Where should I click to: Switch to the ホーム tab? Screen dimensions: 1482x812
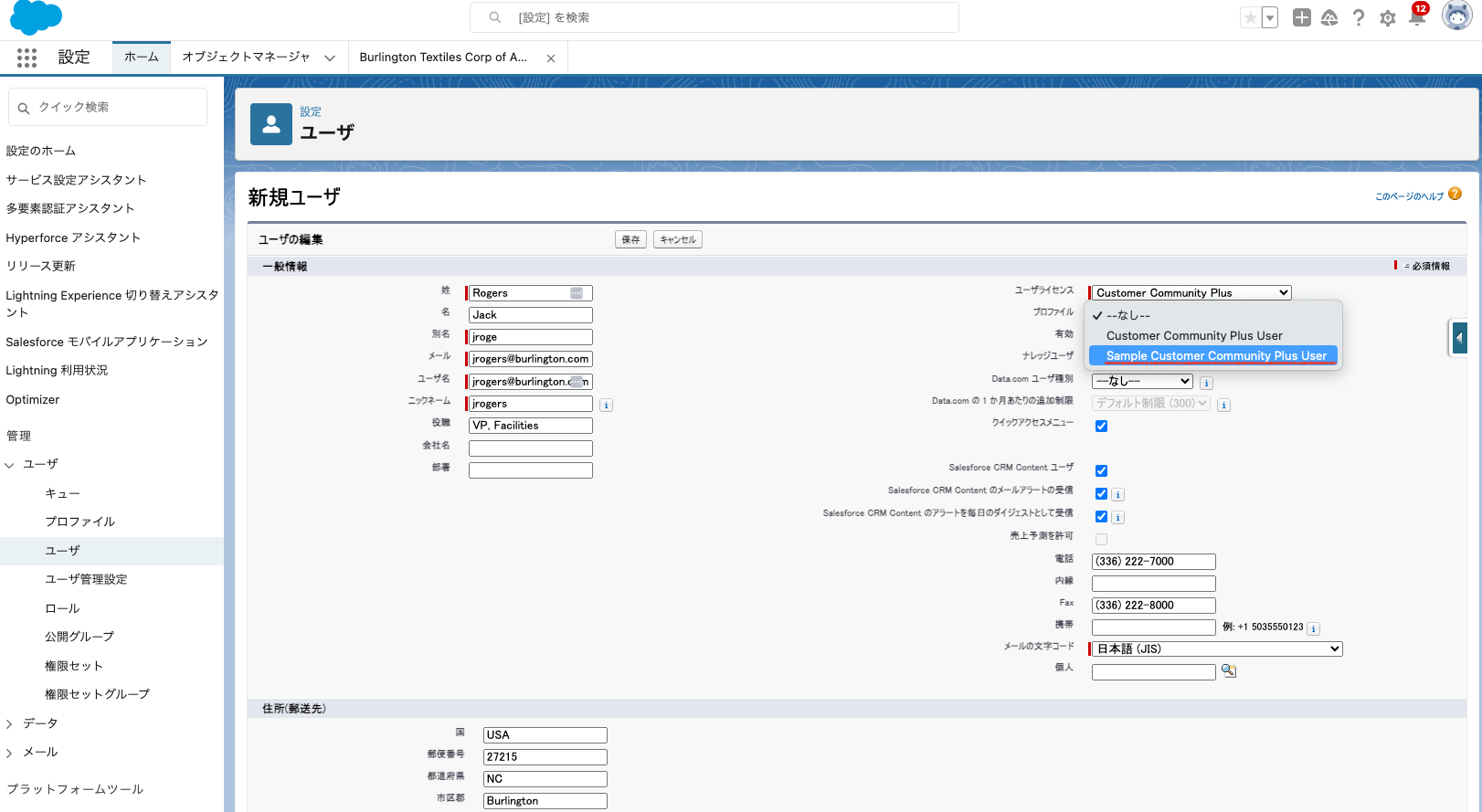pyautogui.click(x=142, y=57)
